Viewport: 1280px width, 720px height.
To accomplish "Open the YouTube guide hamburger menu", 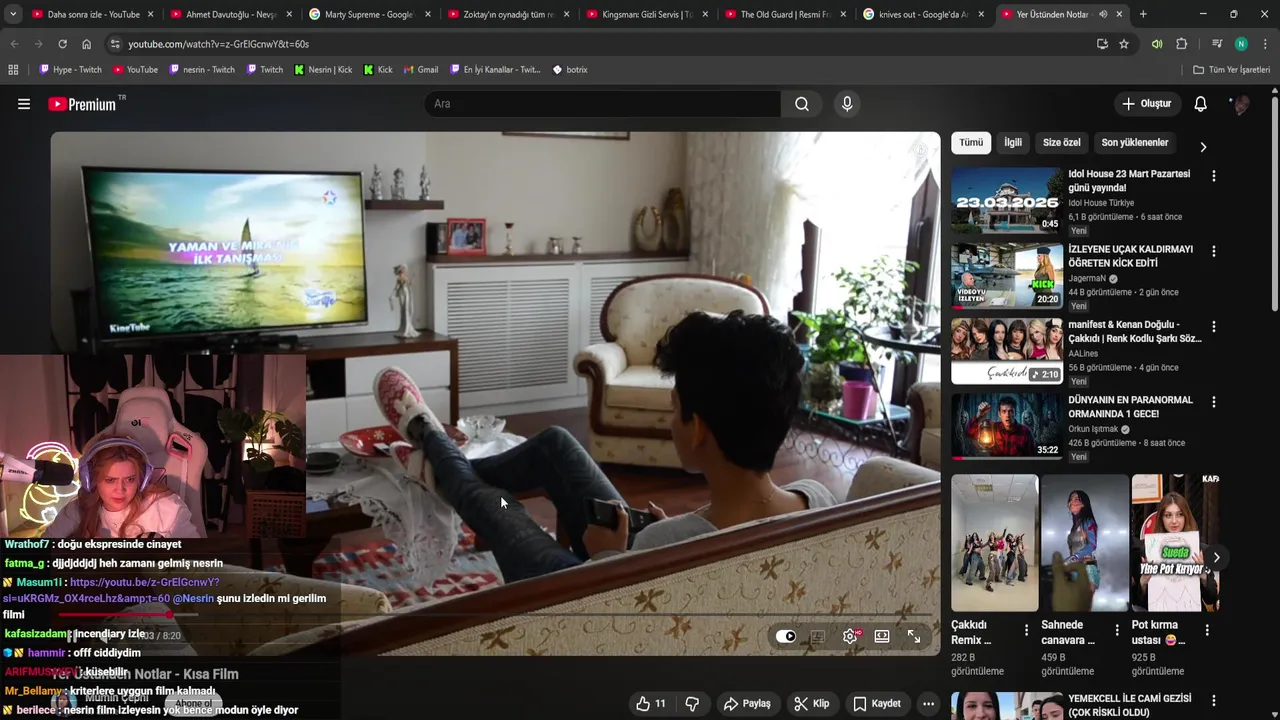I will [x=24, y=104].
